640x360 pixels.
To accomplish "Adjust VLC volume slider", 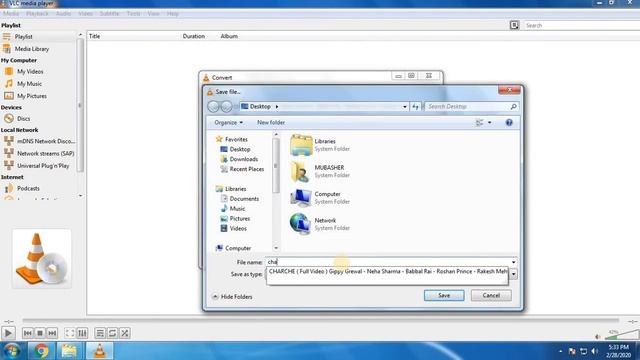I will coord(621,336).
